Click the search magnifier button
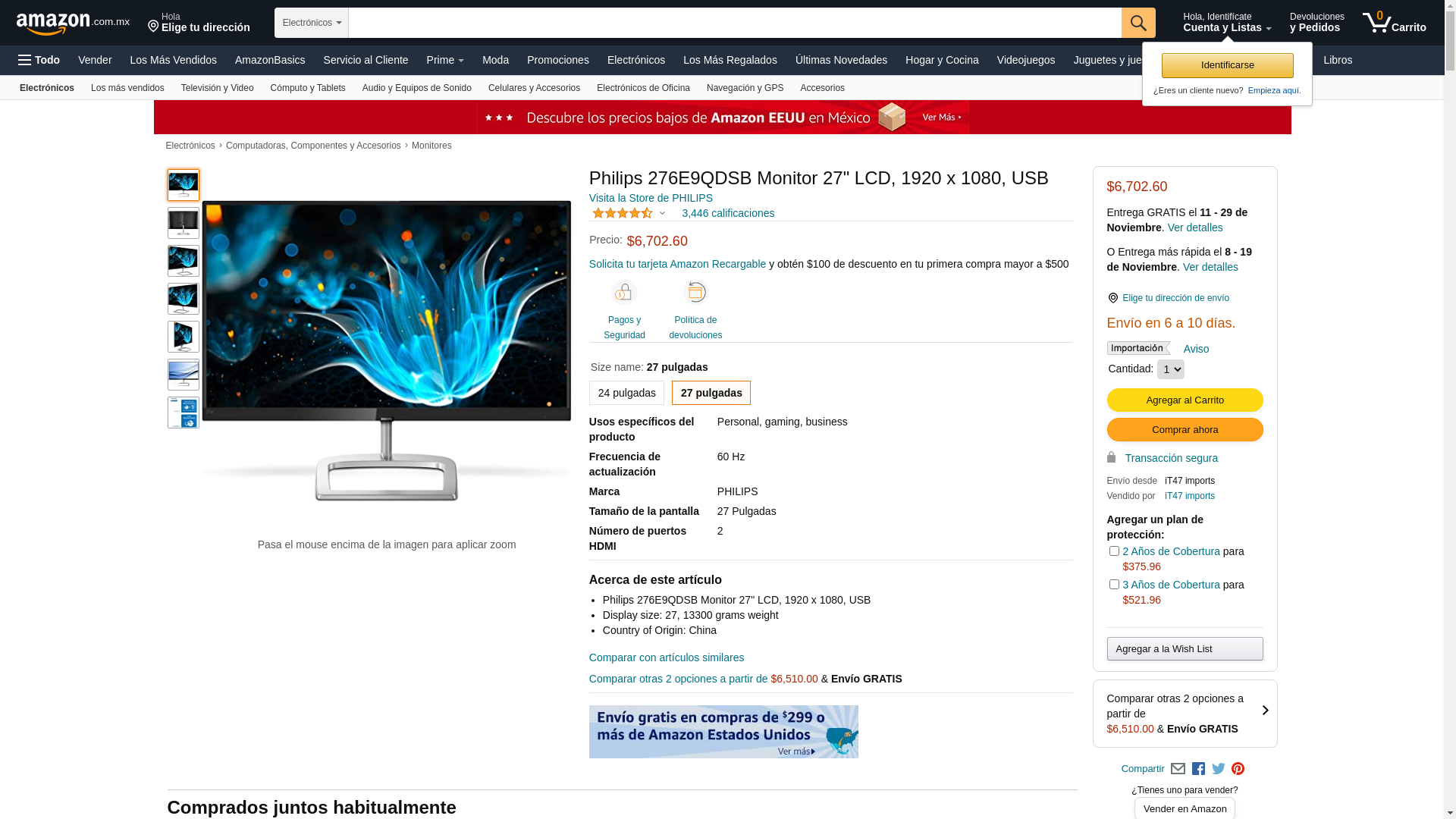The width and height of the screenshot is (1456, 819). 1137,23
